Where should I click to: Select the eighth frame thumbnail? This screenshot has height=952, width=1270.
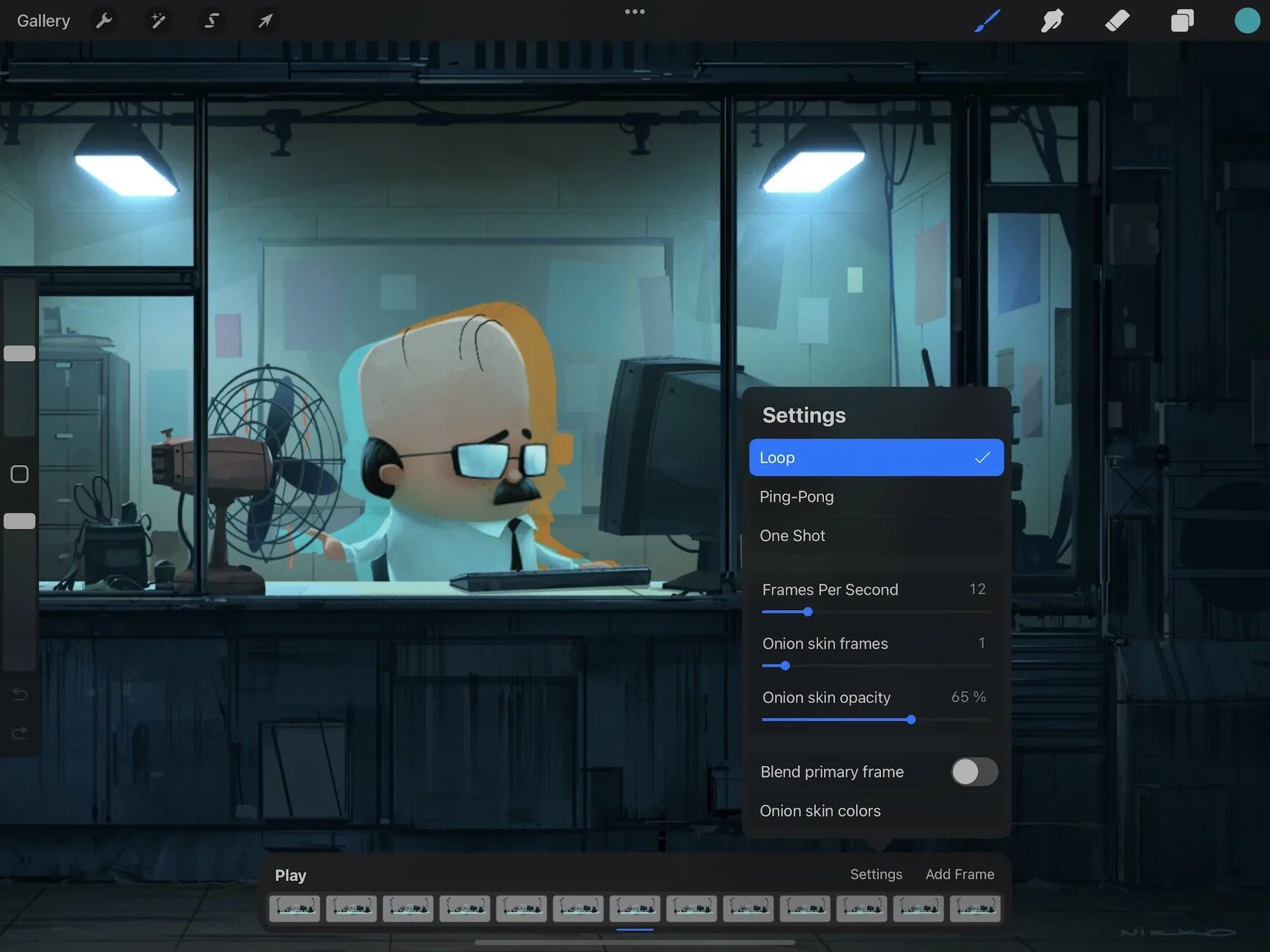tap(692, 908)
